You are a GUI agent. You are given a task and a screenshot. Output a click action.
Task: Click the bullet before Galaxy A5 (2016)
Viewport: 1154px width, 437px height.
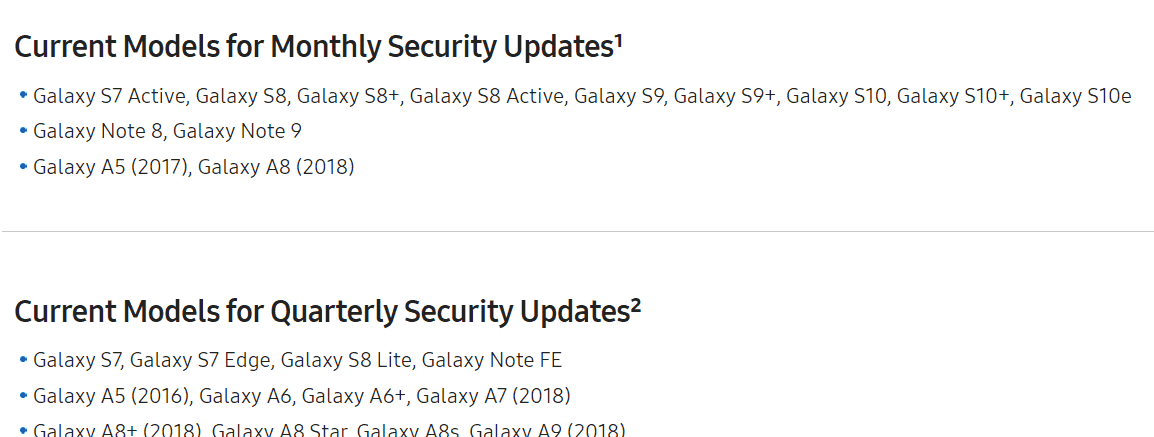point(23,395)
